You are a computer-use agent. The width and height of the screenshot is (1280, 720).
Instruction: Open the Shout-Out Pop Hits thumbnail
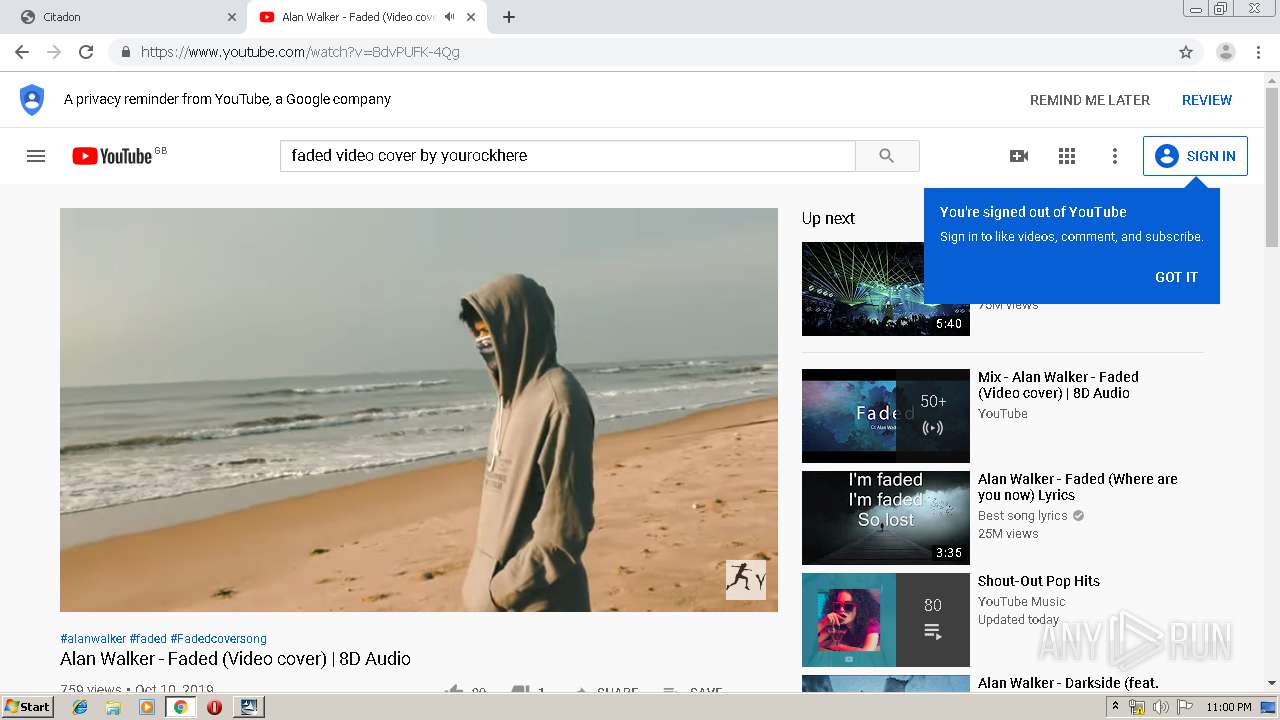(x=886, y=620)
